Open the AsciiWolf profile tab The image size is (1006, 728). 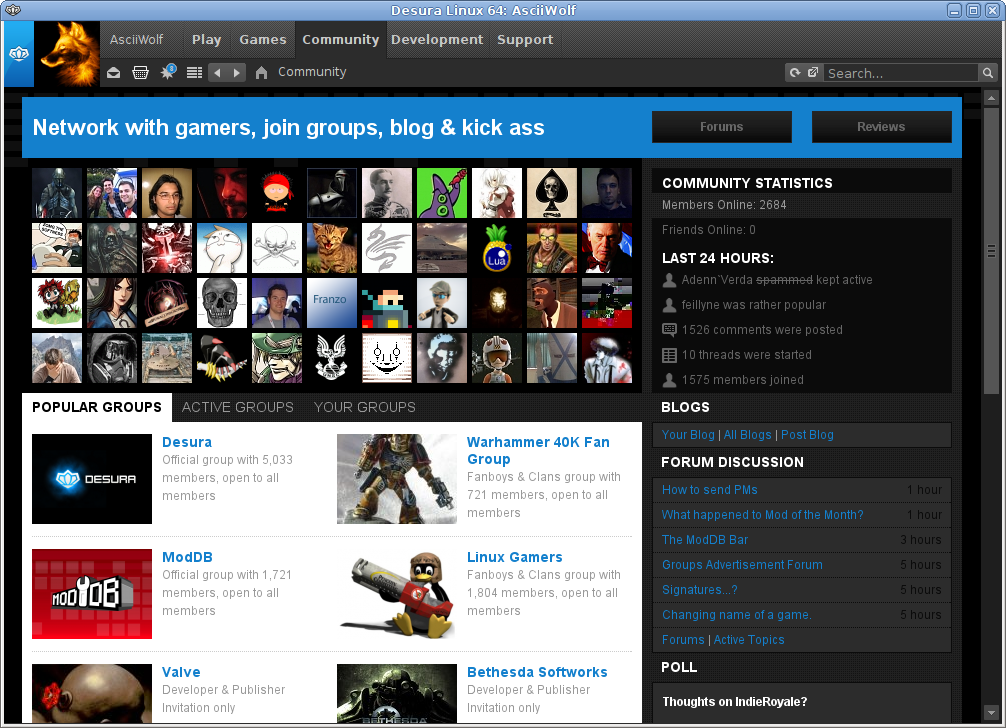[137, 40]
